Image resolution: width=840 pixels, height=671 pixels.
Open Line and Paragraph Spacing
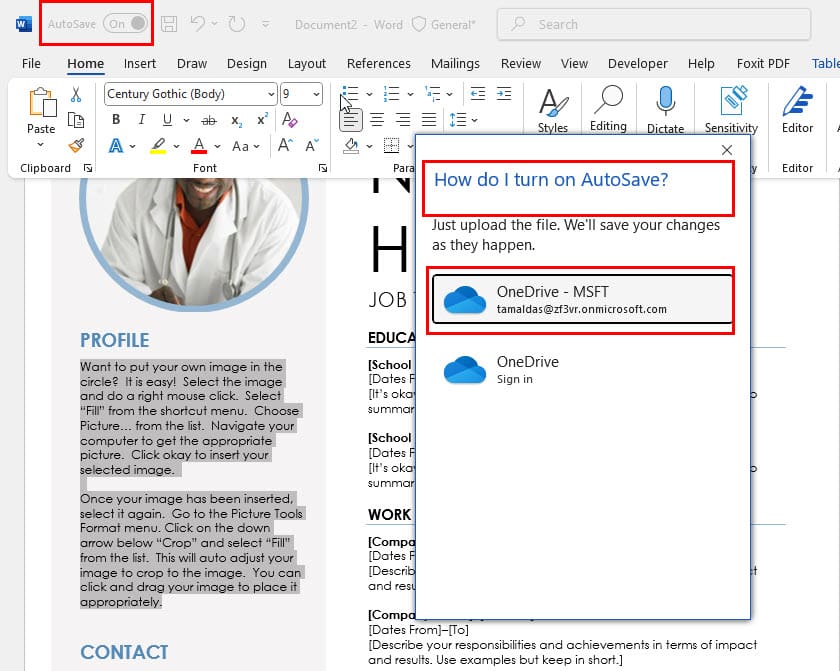[x=458, y=119]
